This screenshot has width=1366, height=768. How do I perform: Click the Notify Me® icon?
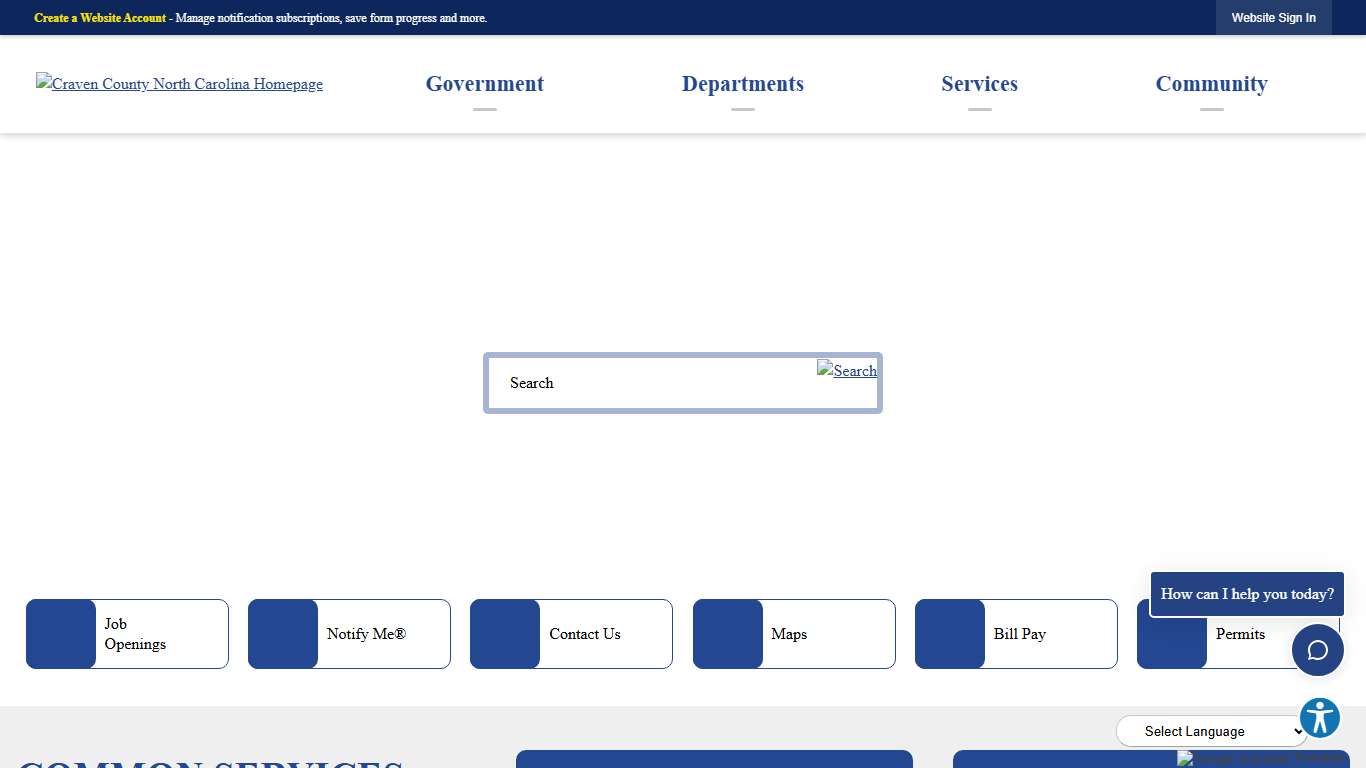click(283, 633)
